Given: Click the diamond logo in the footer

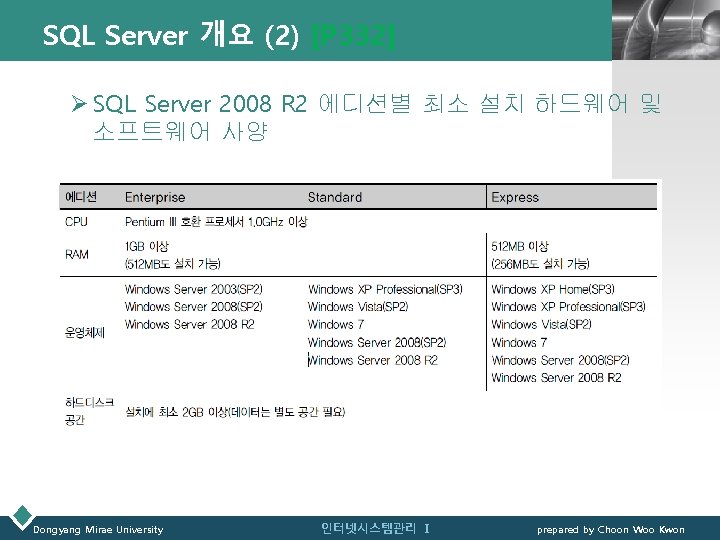Looking at the screenshot, I should tap(22, 516).
